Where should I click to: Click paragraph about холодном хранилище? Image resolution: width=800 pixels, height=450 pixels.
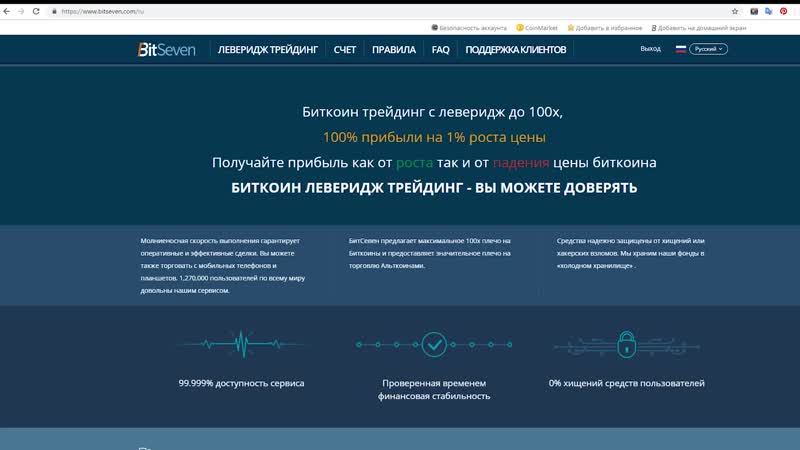pyautogui.click(x=631, y=253)
